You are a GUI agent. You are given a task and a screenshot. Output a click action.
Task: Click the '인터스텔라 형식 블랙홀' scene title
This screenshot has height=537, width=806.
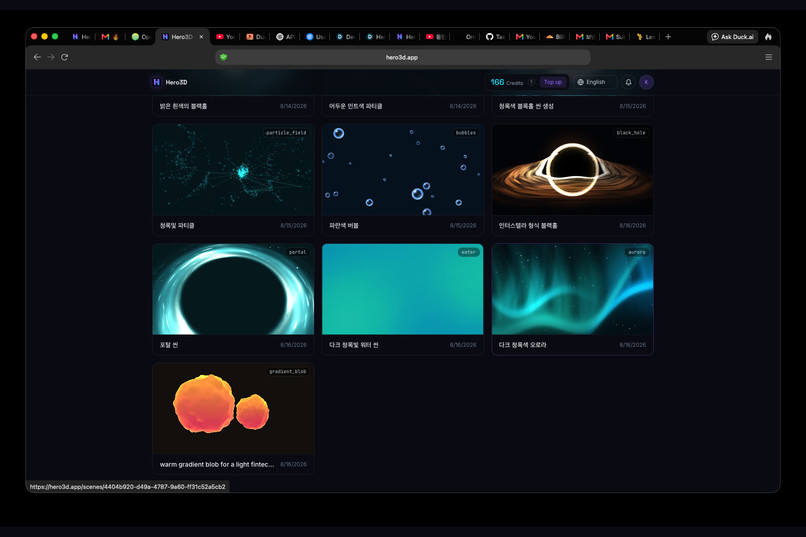[x=528, y=226]
